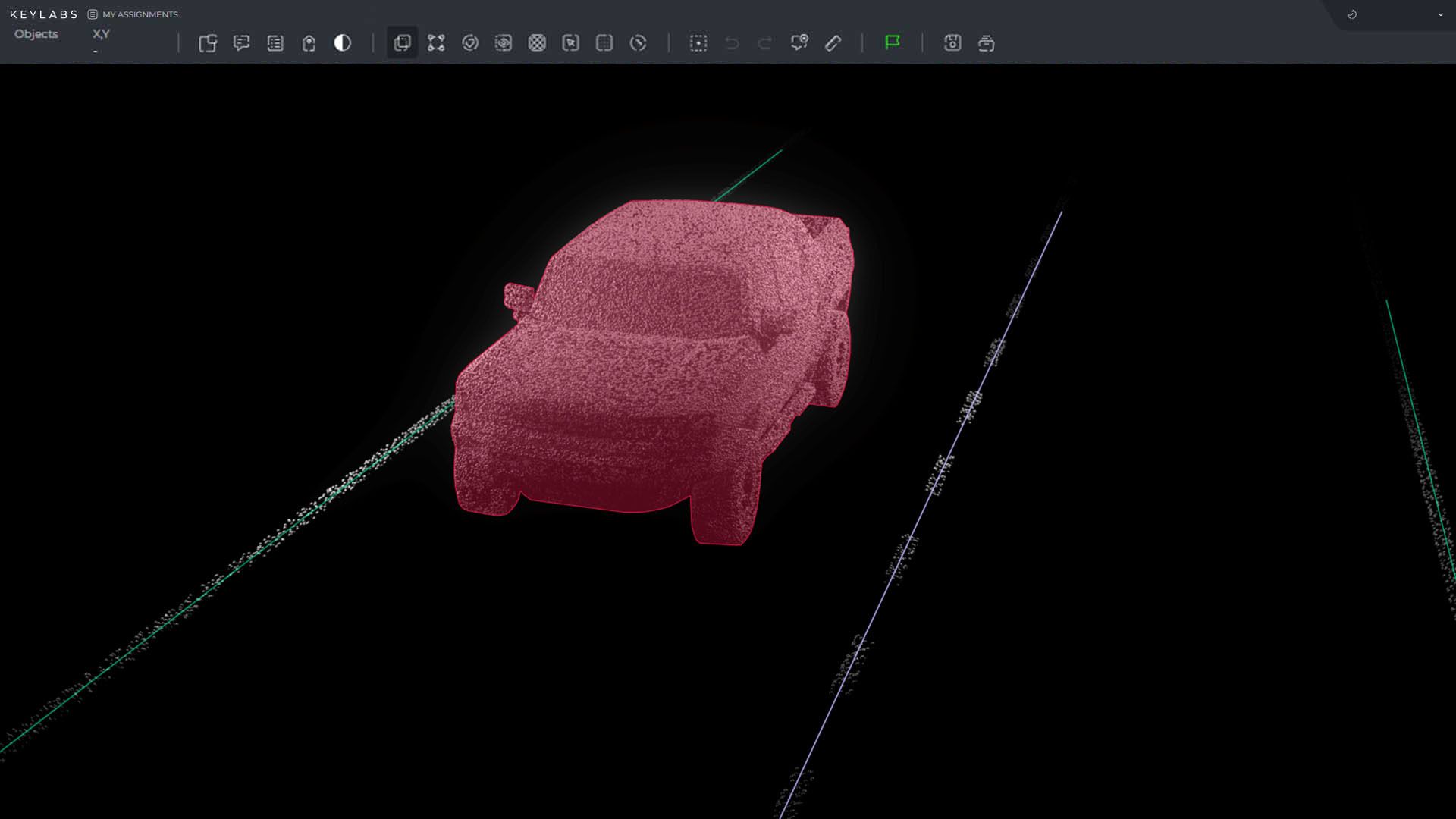
Task: Select the comment tool in the toolbar
Action: click(242, 43)
